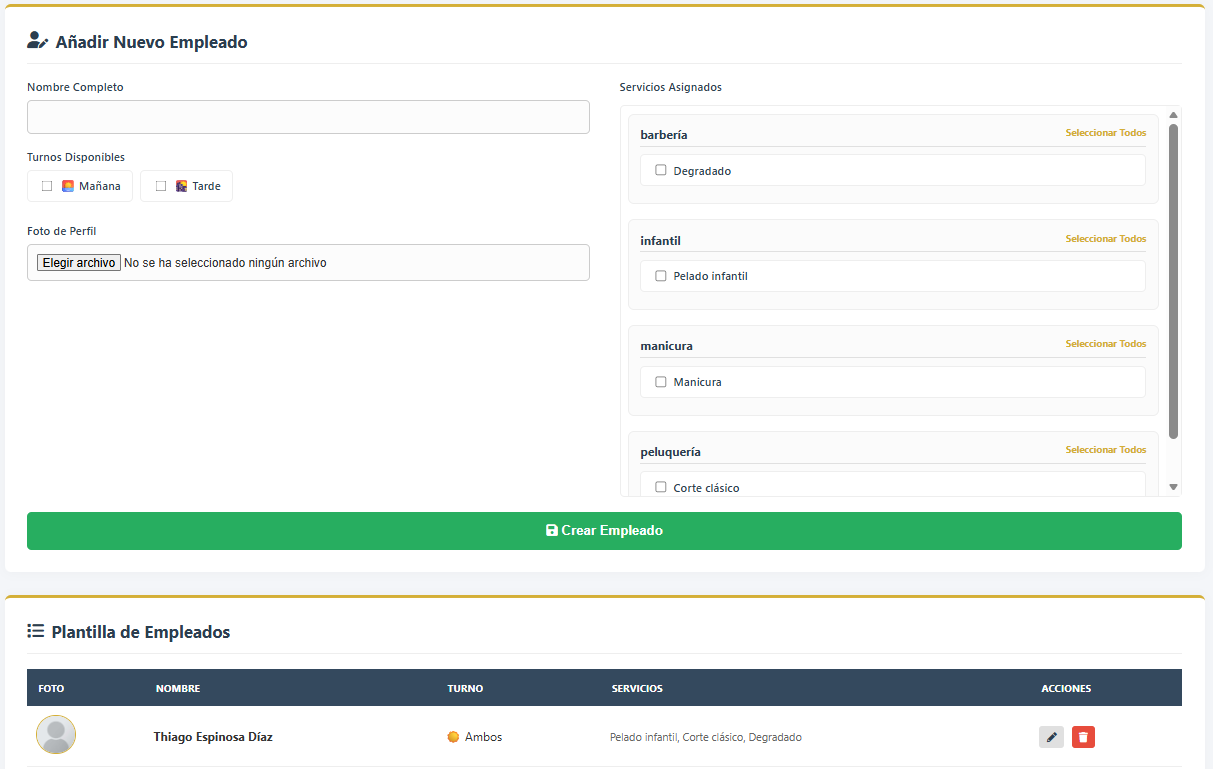Toggle the Corte clásico checkbox
This screenshot has width=1213, height=769.
[660, 487]
